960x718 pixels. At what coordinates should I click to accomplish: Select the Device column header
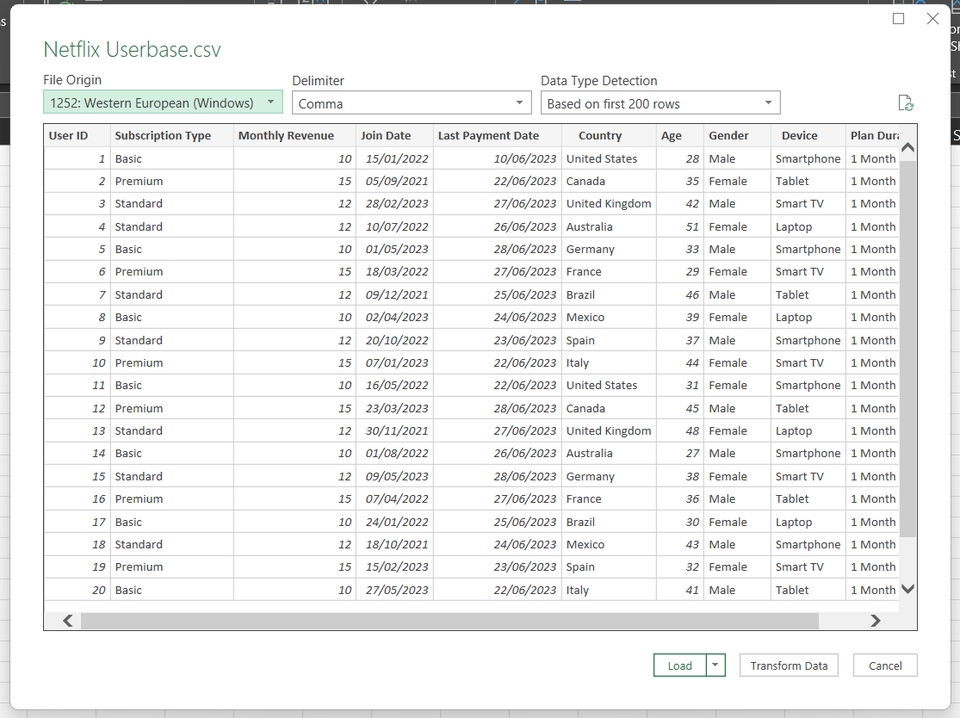[x=808, y=135]
